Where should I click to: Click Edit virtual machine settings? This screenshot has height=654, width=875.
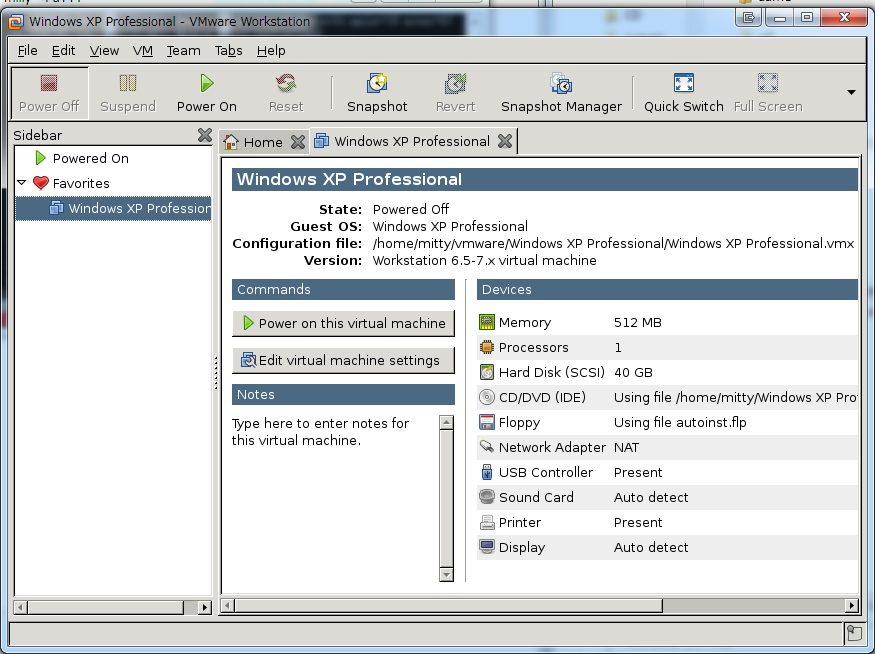point(343,360)
